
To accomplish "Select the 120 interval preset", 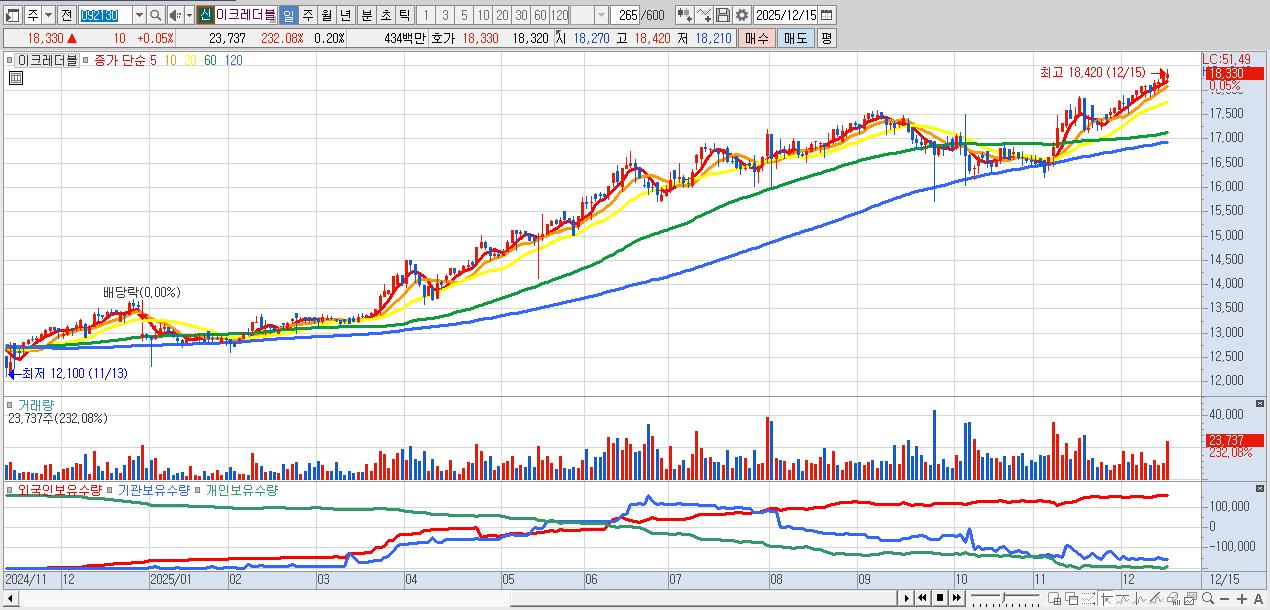I will tap(559, 15).
